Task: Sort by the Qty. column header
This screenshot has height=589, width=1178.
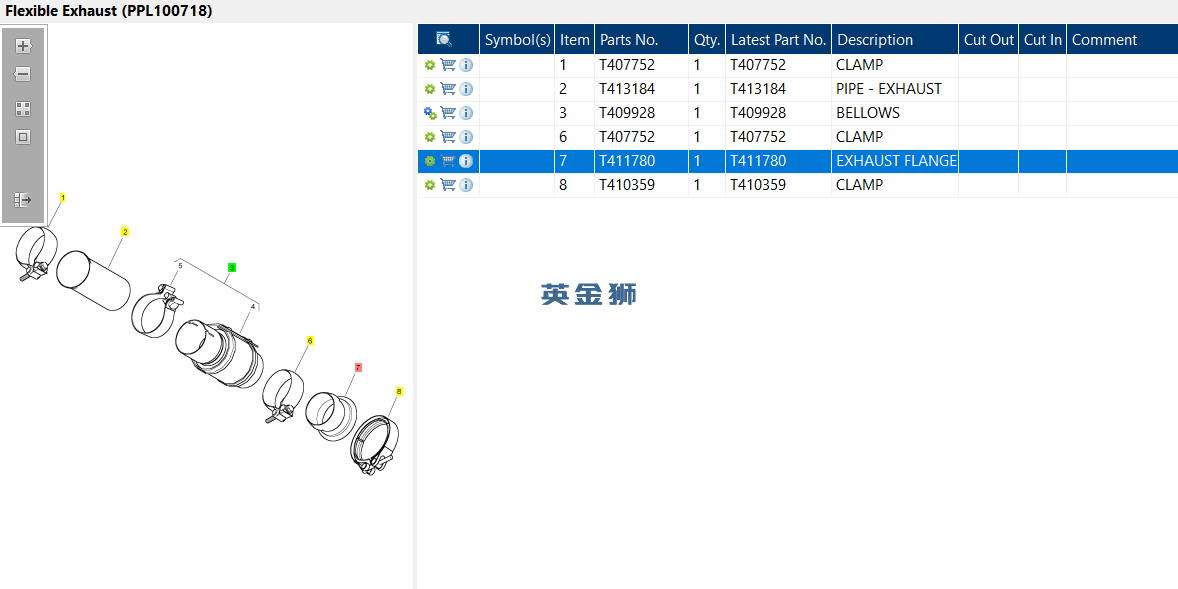Action: pyautogui.click(x=707, y=40)
